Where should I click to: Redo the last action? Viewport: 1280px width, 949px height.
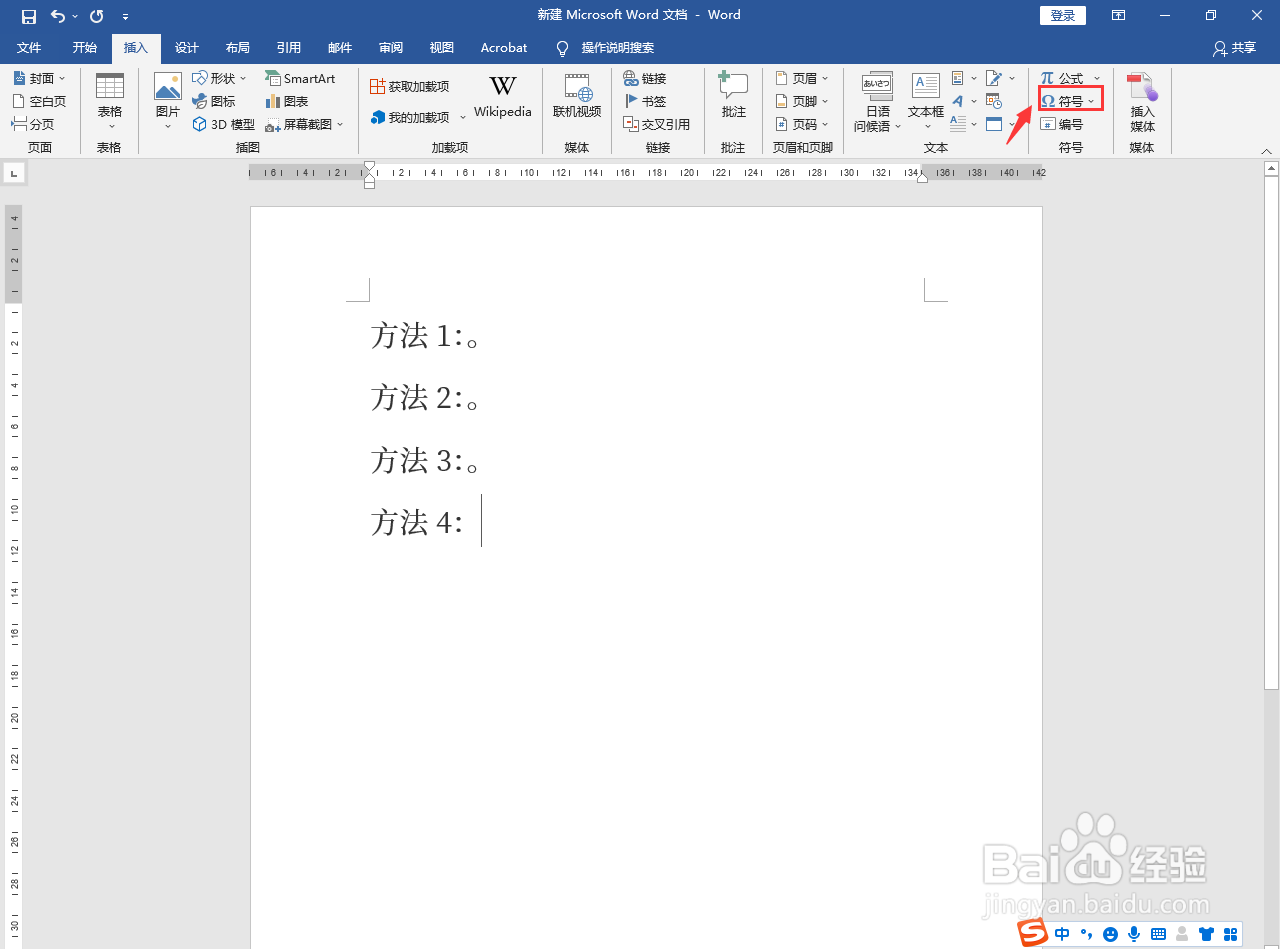pos(97,15)
